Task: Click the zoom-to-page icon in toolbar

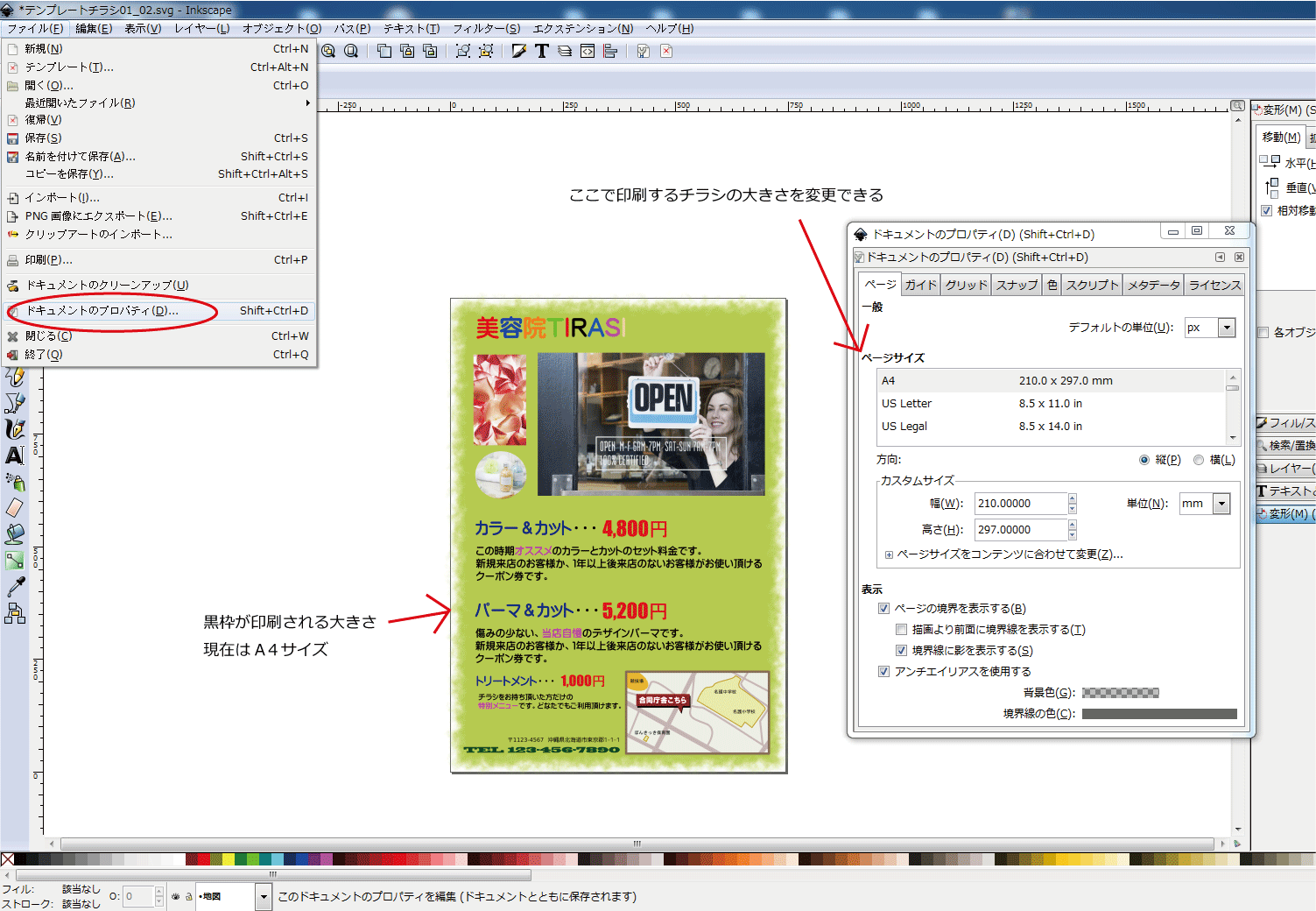Action: tap(351, 51)
